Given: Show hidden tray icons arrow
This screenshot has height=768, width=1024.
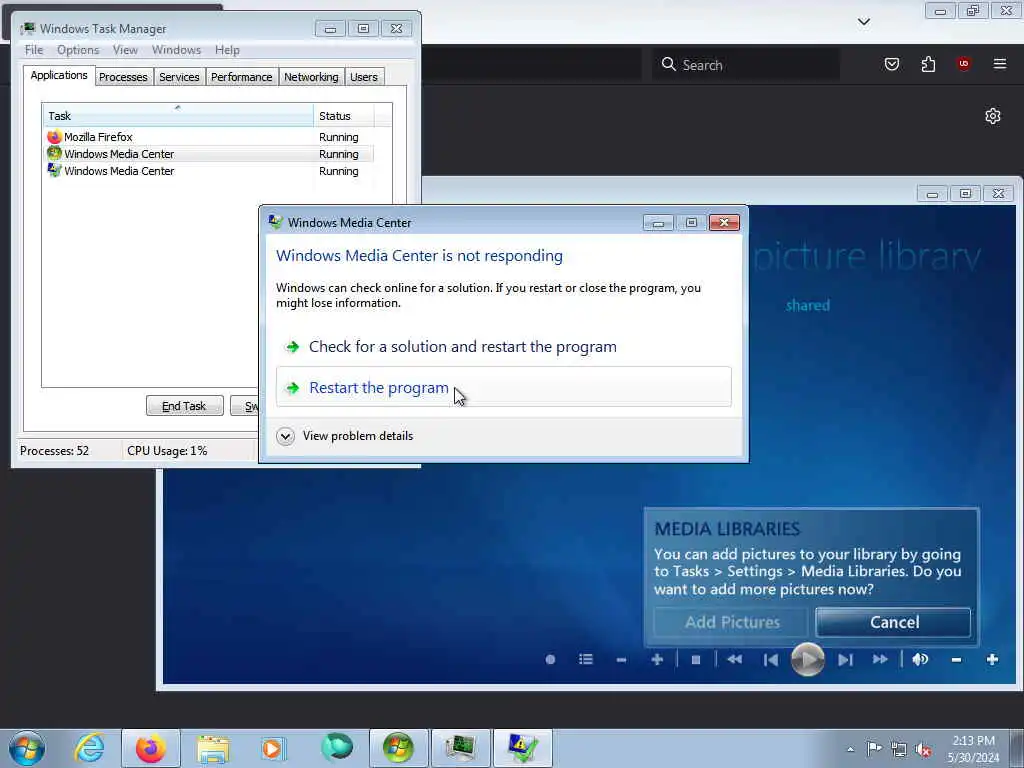Looking at the screenshot, I should 850,749.
